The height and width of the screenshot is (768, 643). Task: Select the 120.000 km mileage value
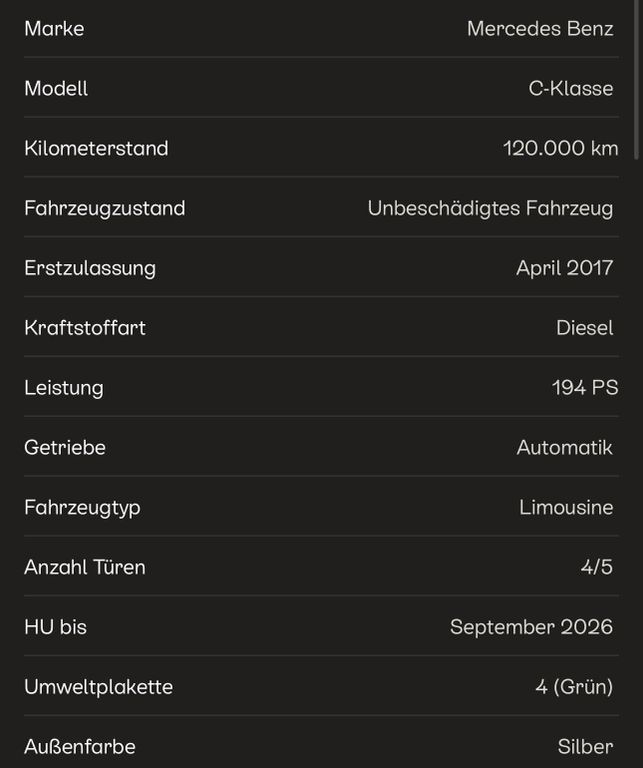click(x=560, y=149)
